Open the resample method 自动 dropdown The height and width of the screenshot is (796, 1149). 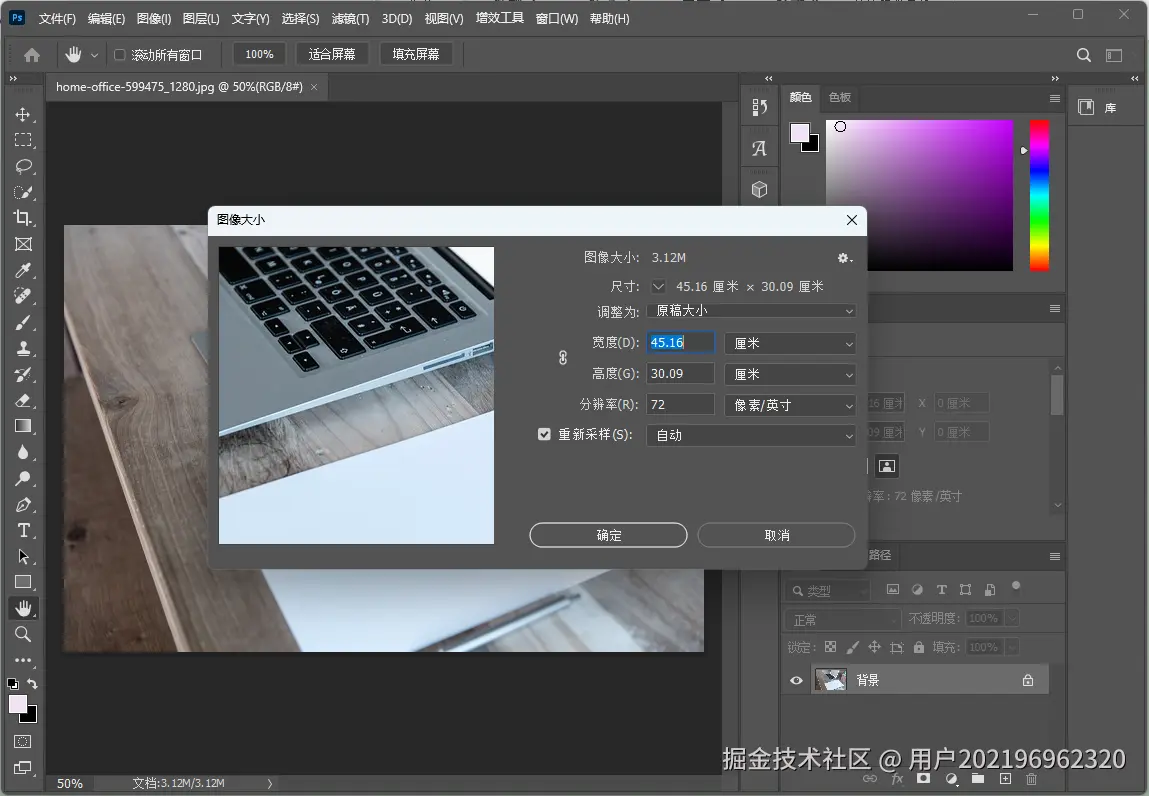point(751,435)
